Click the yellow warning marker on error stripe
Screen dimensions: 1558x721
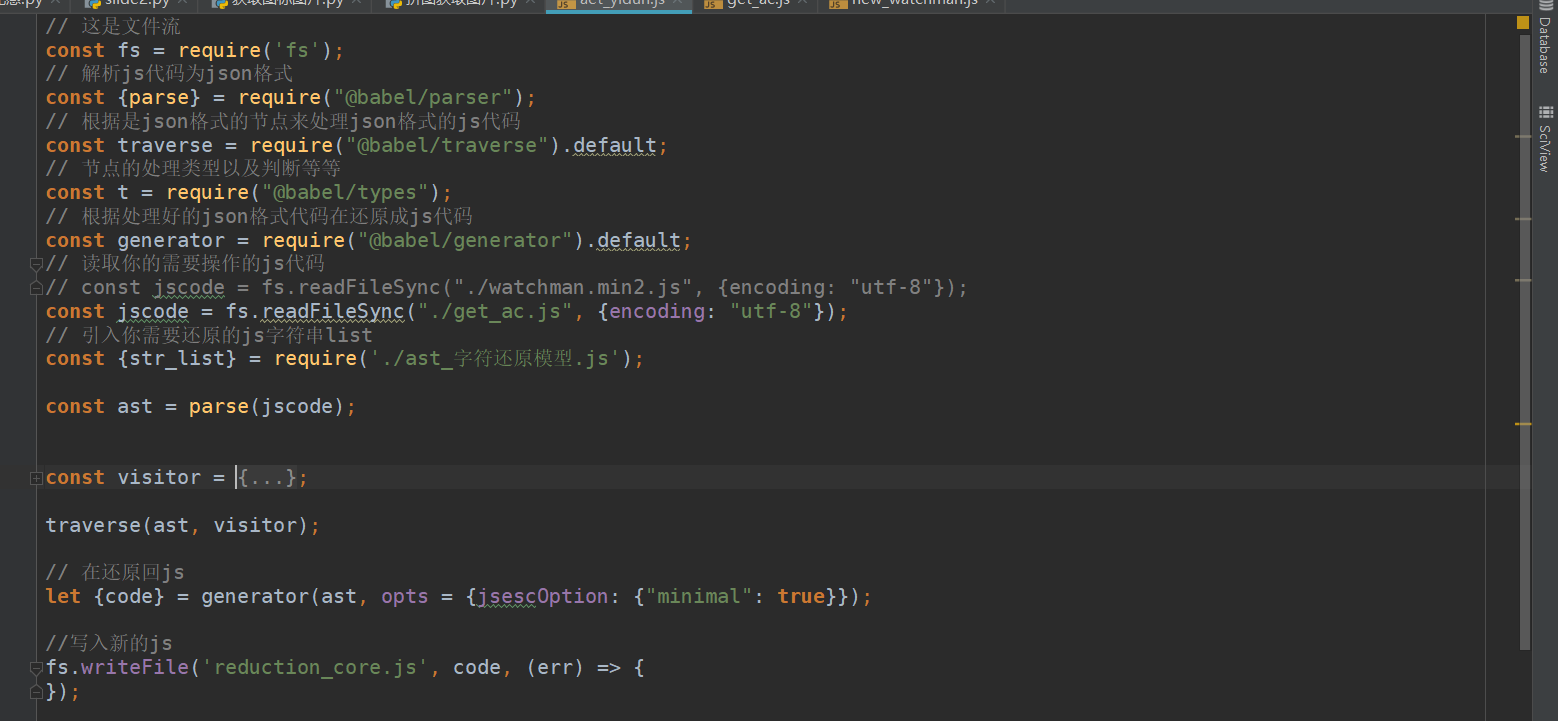[1523, 424]
